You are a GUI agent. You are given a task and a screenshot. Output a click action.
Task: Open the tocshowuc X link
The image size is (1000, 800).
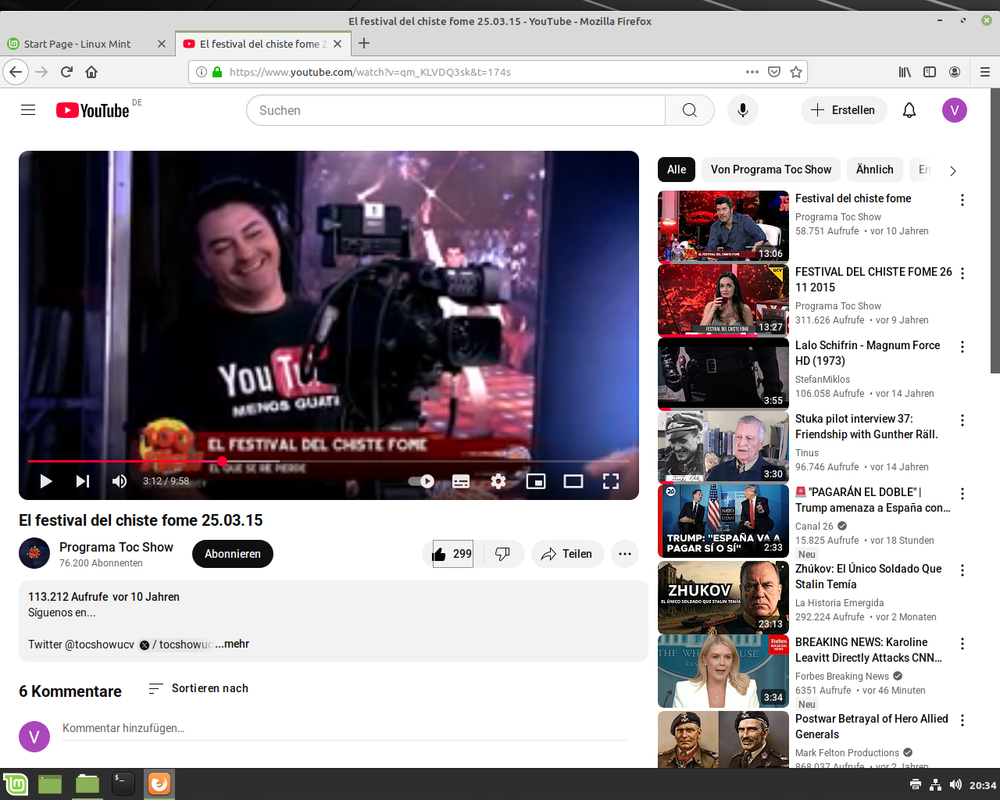(177, 644)
